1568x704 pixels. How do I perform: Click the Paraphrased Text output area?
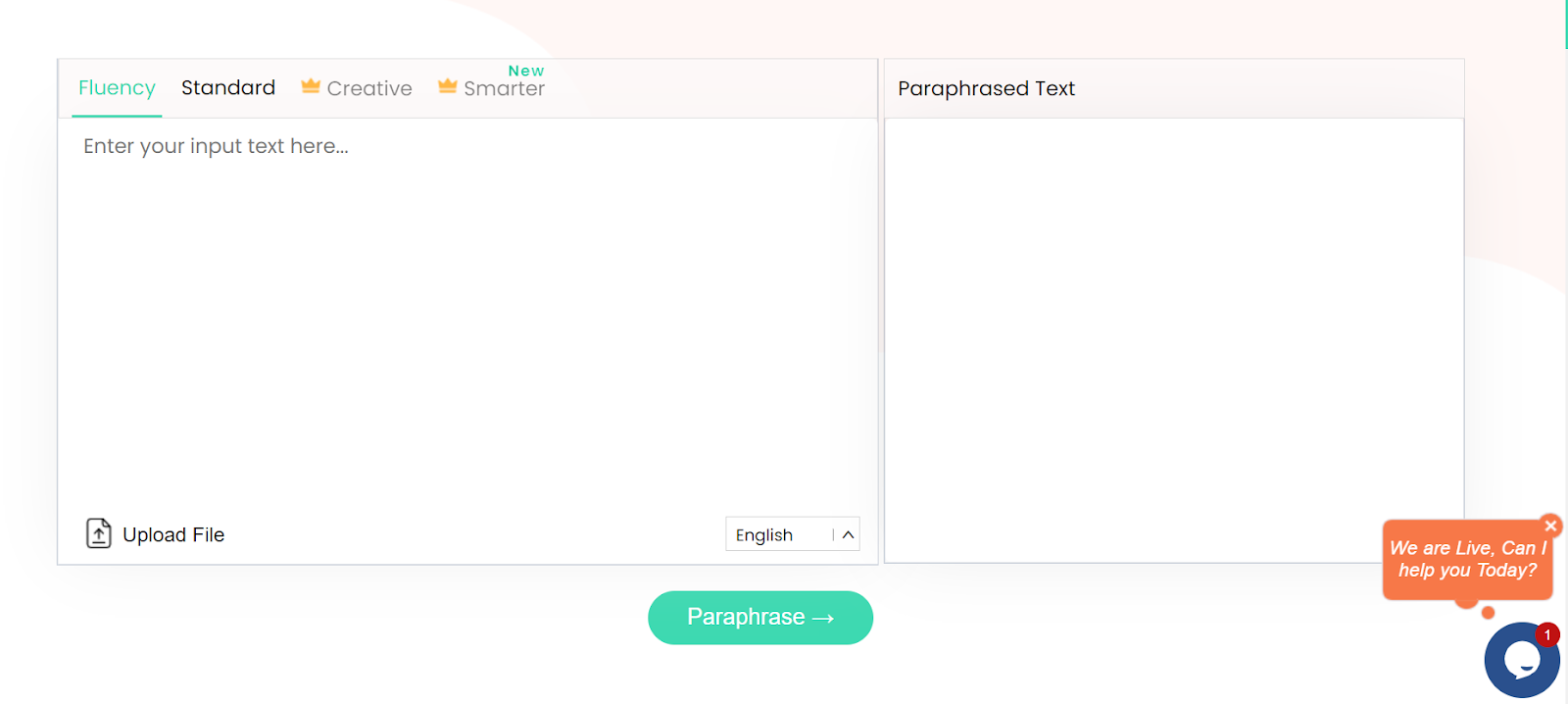coord(1174,340)
